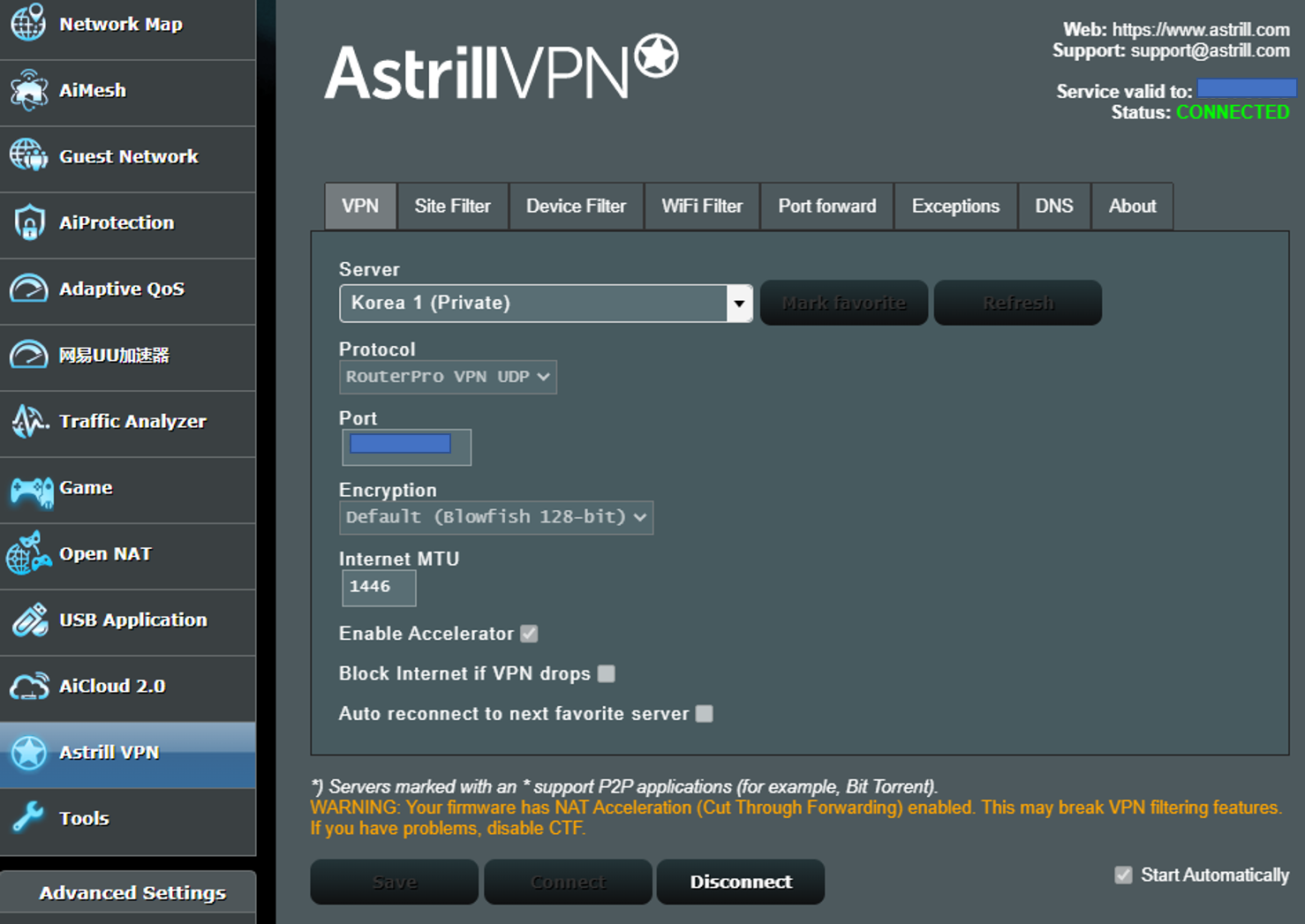Screen dimensions: 1305x924
Task: Open the Exceptions tab
Action: click(955, 206)
